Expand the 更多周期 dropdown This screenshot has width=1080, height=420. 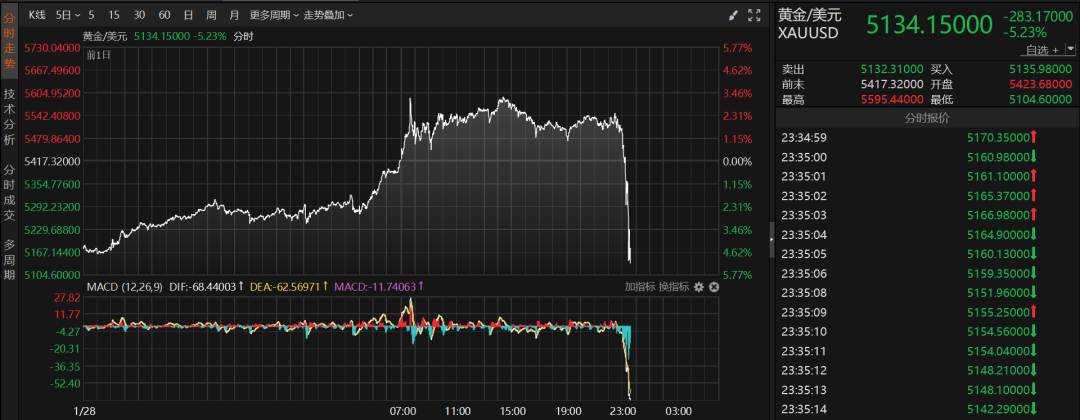[x=274, y=14]
